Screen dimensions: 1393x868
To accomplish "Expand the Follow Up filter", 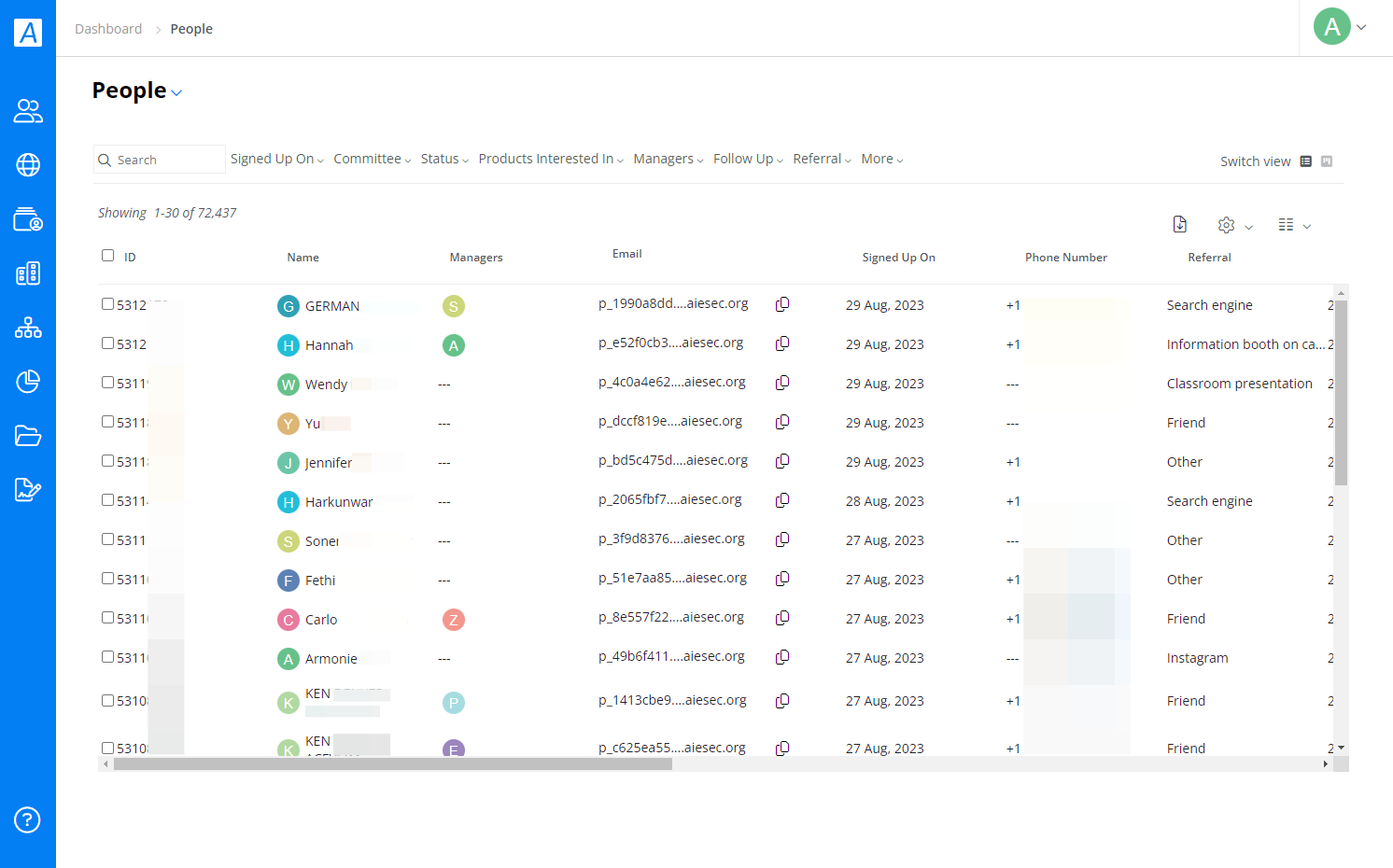I will (748, 160).
